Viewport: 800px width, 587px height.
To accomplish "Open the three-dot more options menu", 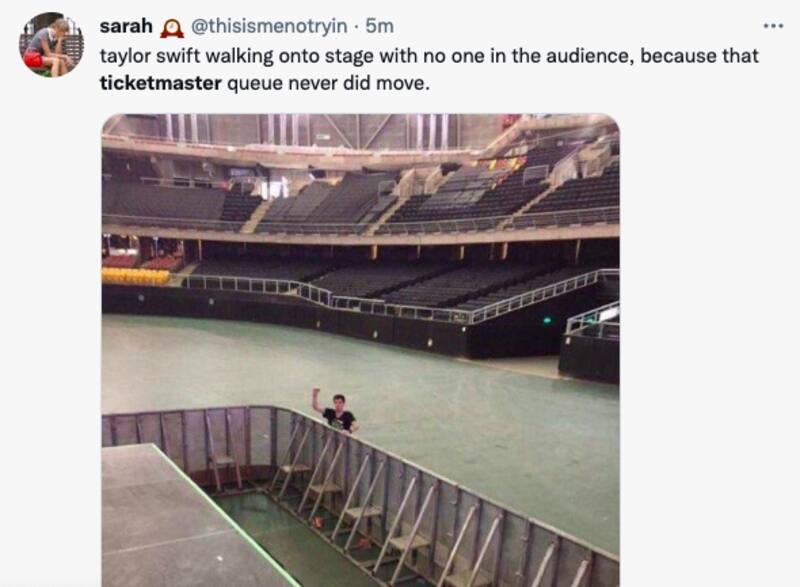I will [773, 26].
